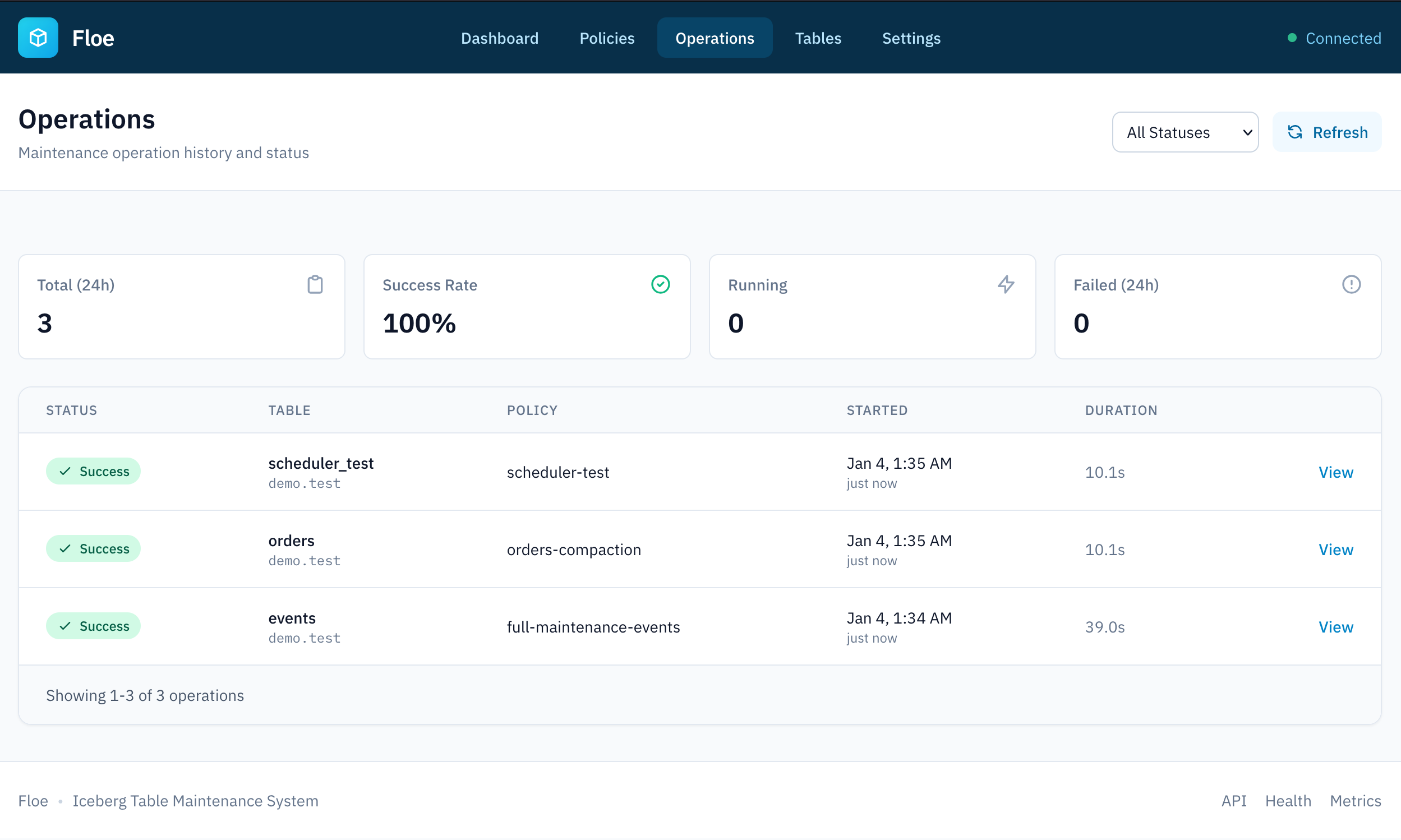The image size is (1401, 840).
Task: Click the refresh arrows icon
Action: point(1295,132)
